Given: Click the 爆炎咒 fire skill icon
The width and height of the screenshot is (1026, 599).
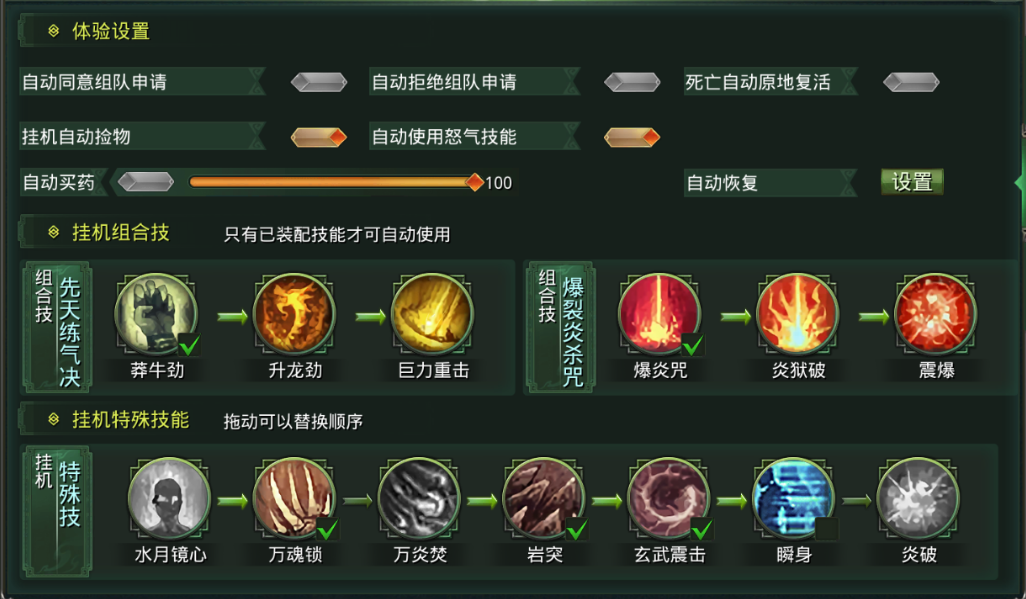Looking at the screenshot, I should pos(660,316).
